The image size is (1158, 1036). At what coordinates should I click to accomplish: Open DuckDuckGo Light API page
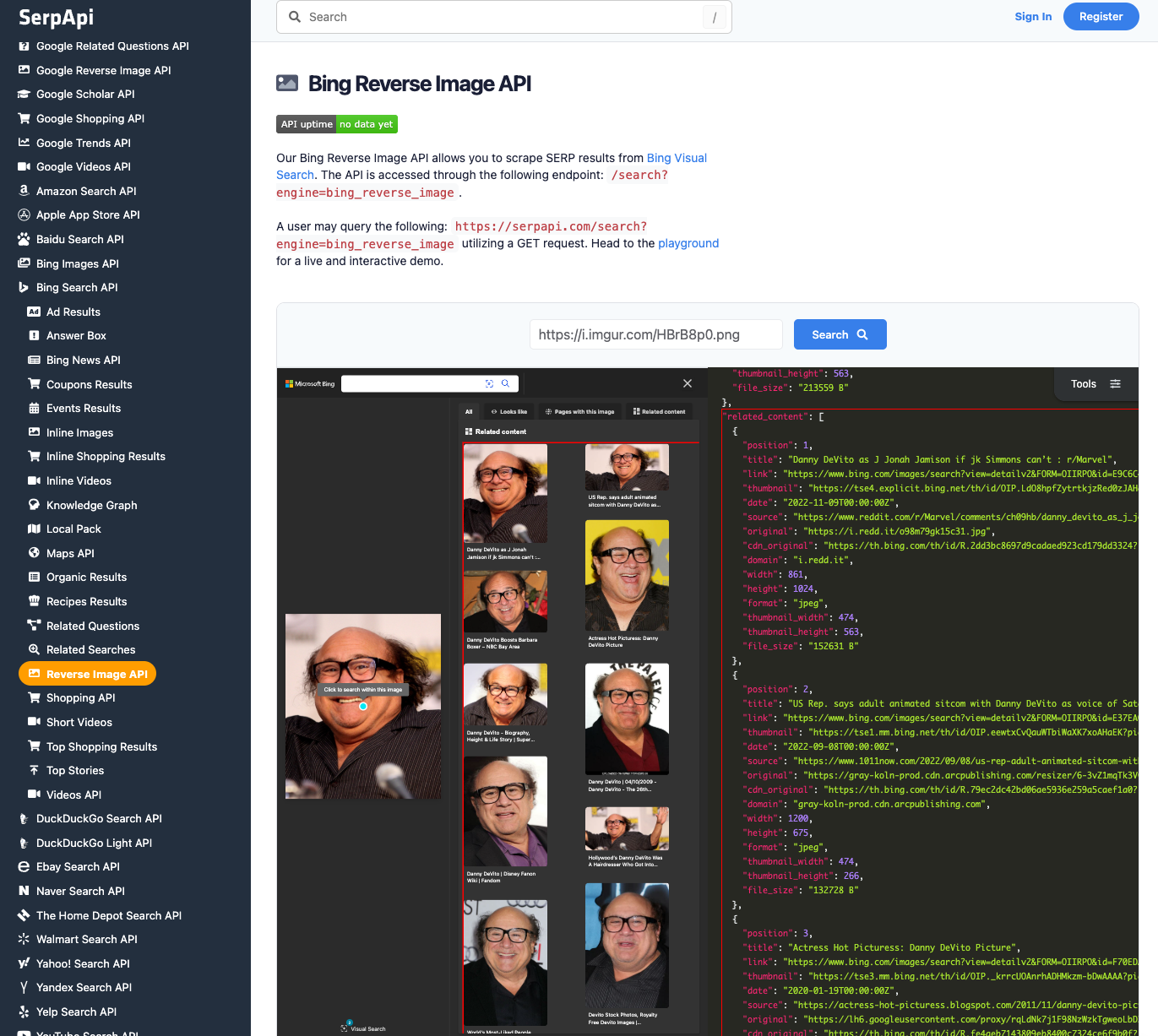pos(94,843)
